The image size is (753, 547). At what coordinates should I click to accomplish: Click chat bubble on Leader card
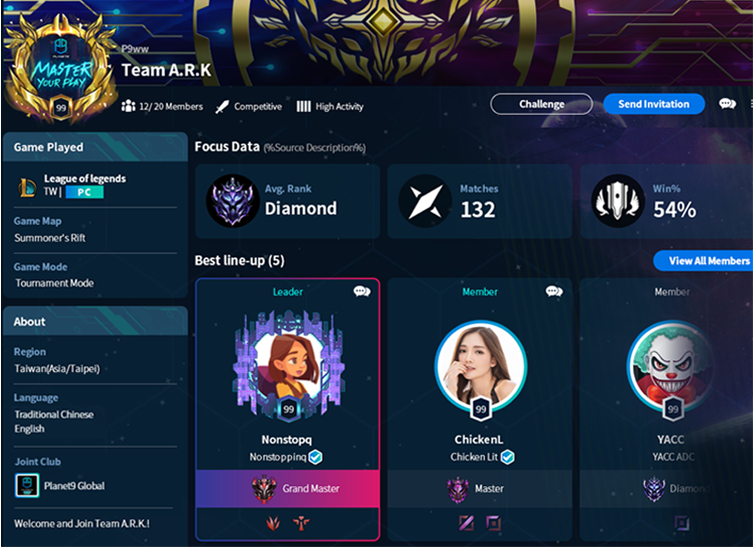[x=362, y=292]
